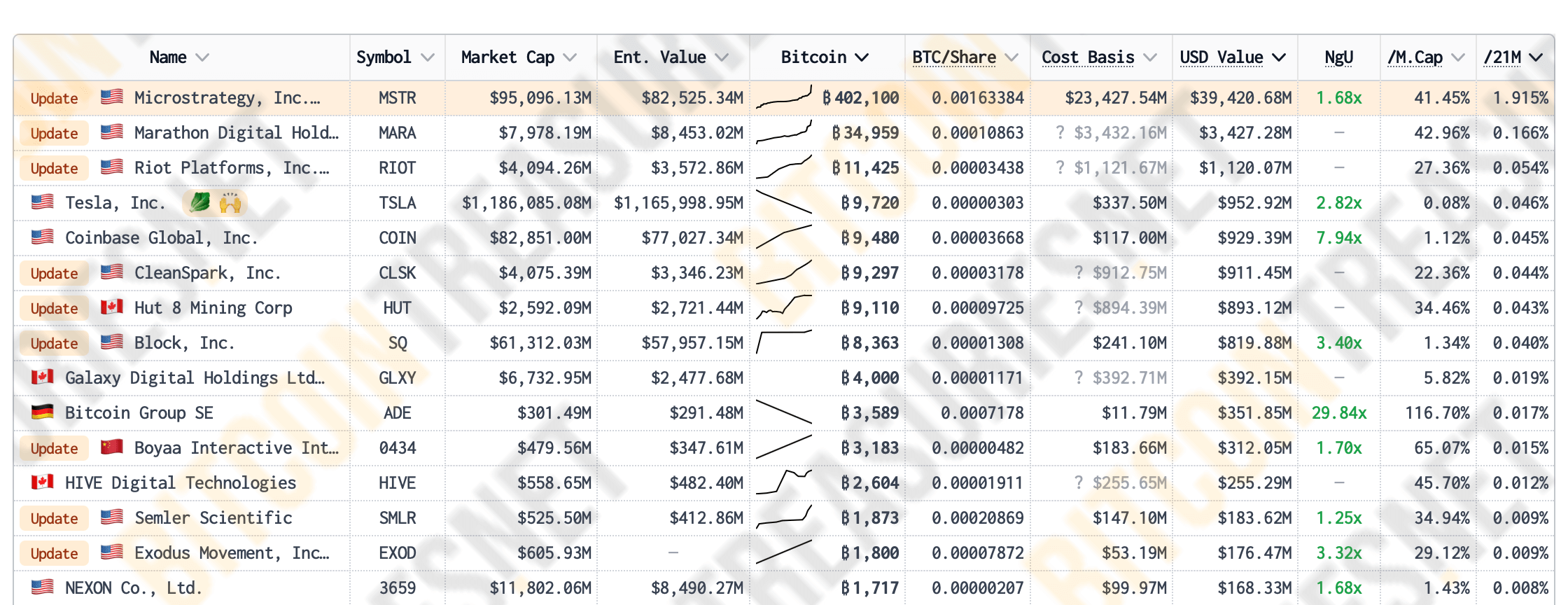1568x605 pixels.
Task: Sort by USD Value column chevron
Action: pos(1279,57)
